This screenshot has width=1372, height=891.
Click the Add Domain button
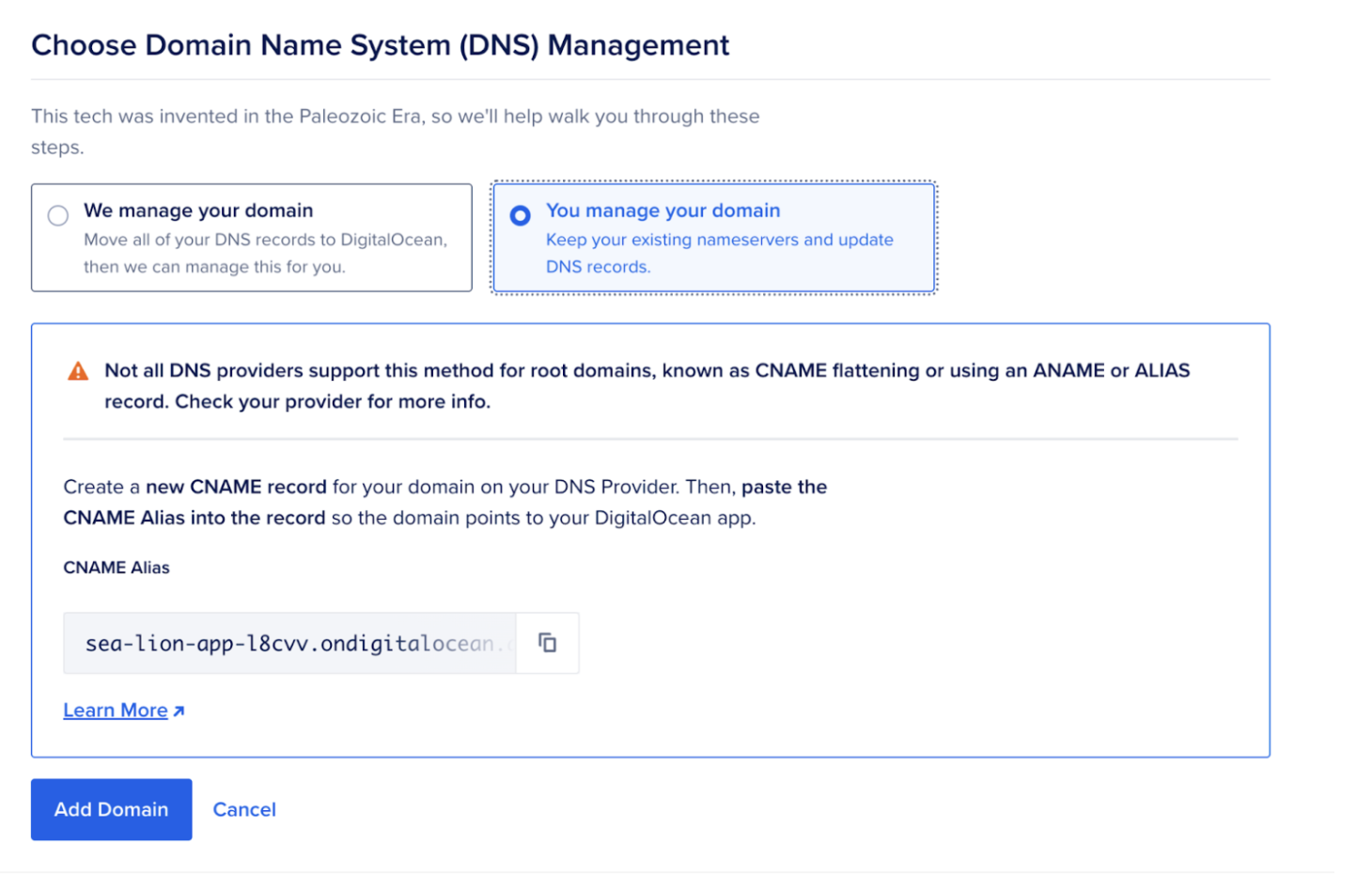(x=112, y=809)
